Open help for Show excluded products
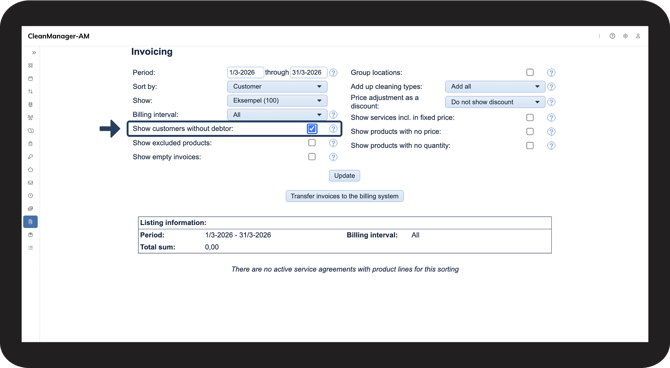 (x=333, y=143)
